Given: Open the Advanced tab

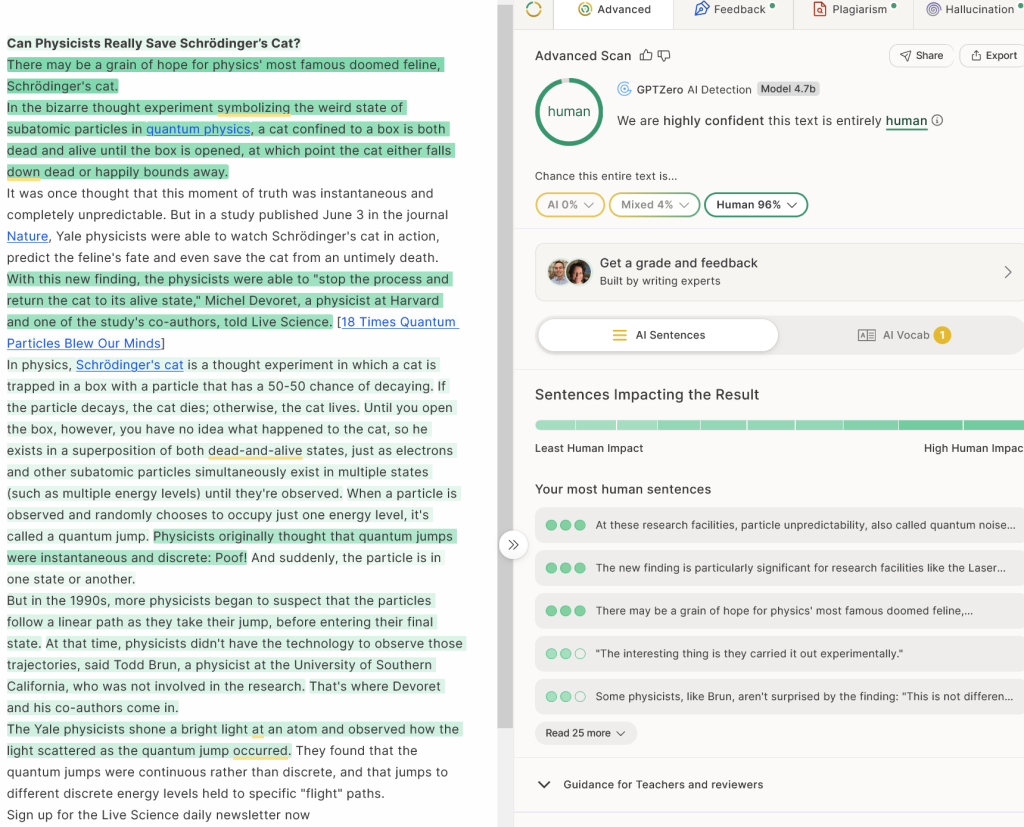Looking at the screenshot, I should pos(614,9).
